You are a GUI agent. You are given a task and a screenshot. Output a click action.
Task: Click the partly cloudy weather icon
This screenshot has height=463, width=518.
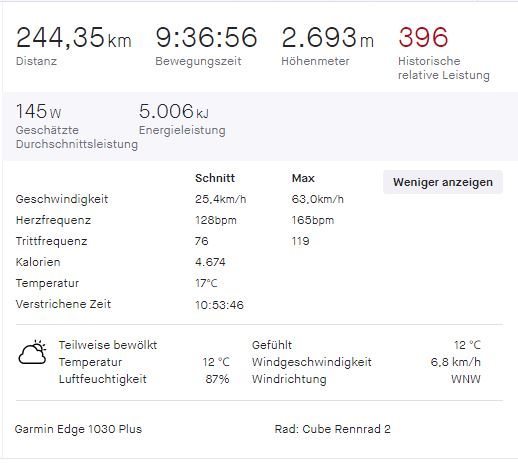[x=33, y=353]
